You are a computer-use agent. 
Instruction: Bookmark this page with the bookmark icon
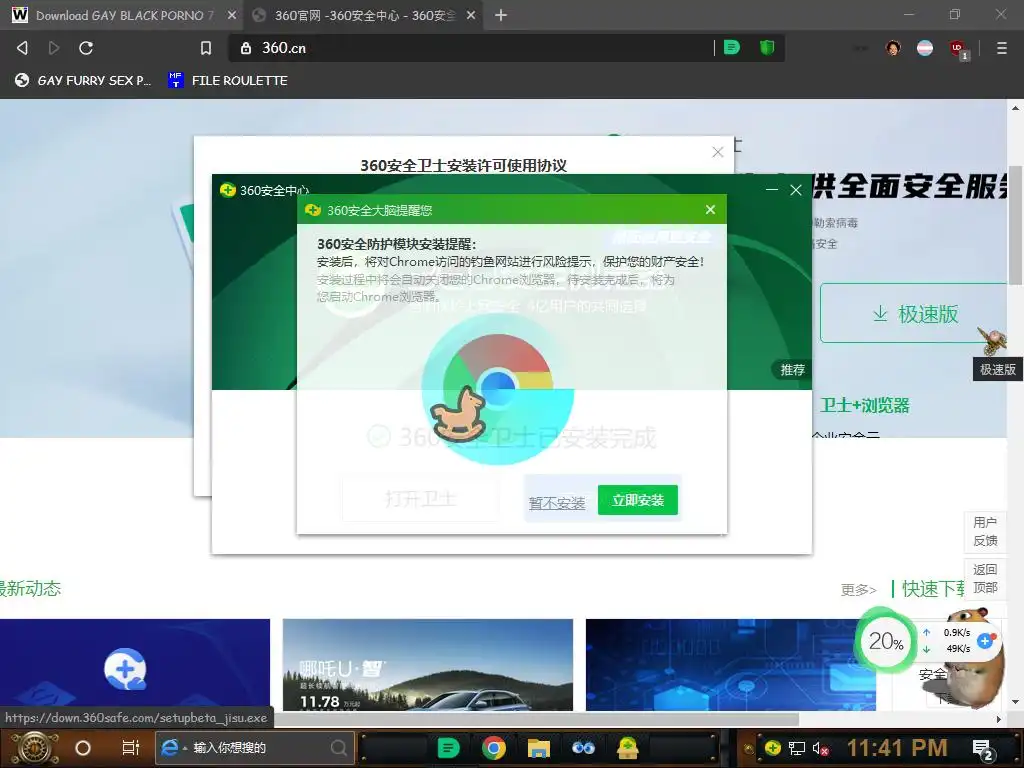click(x=206, y=48)
